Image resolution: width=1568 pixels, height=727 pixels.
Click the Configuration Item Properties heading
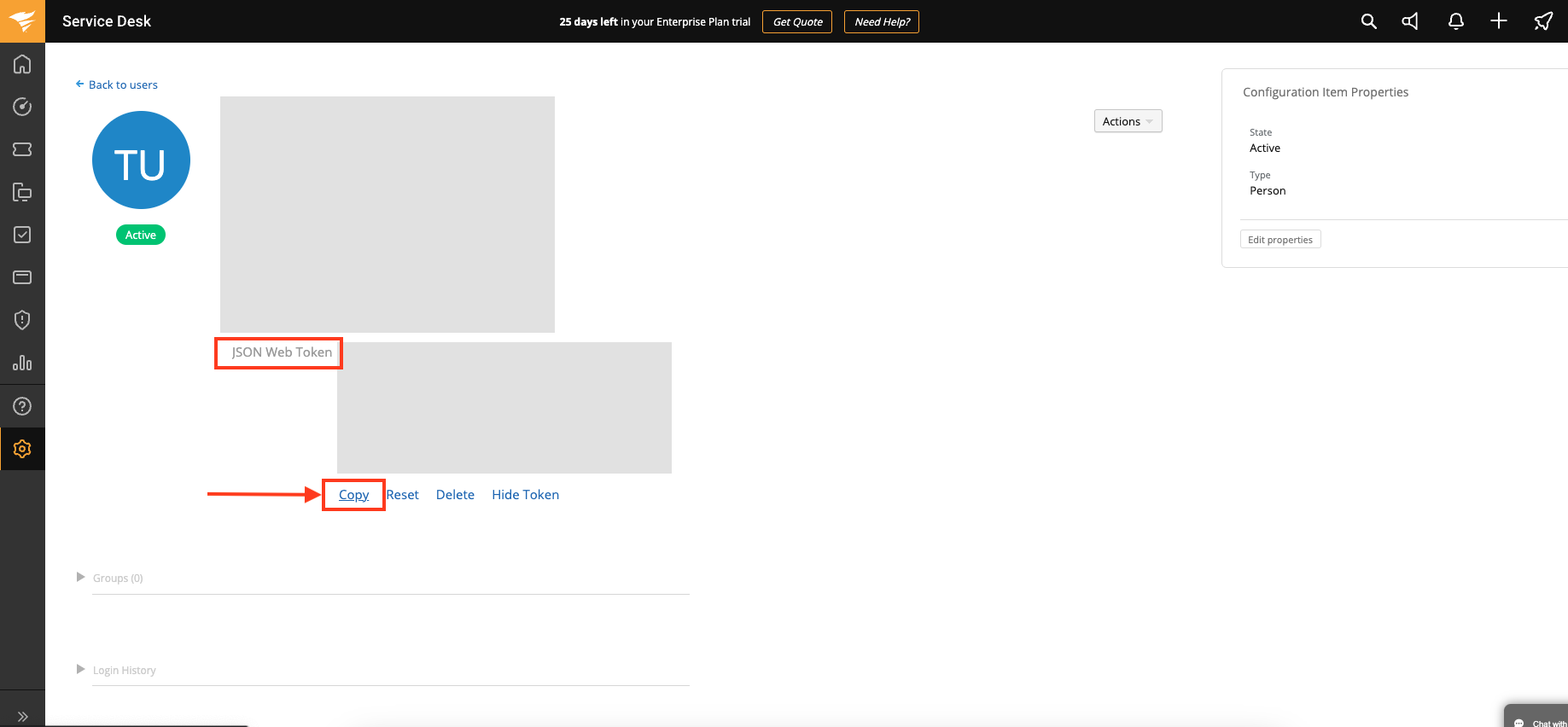1326,92
